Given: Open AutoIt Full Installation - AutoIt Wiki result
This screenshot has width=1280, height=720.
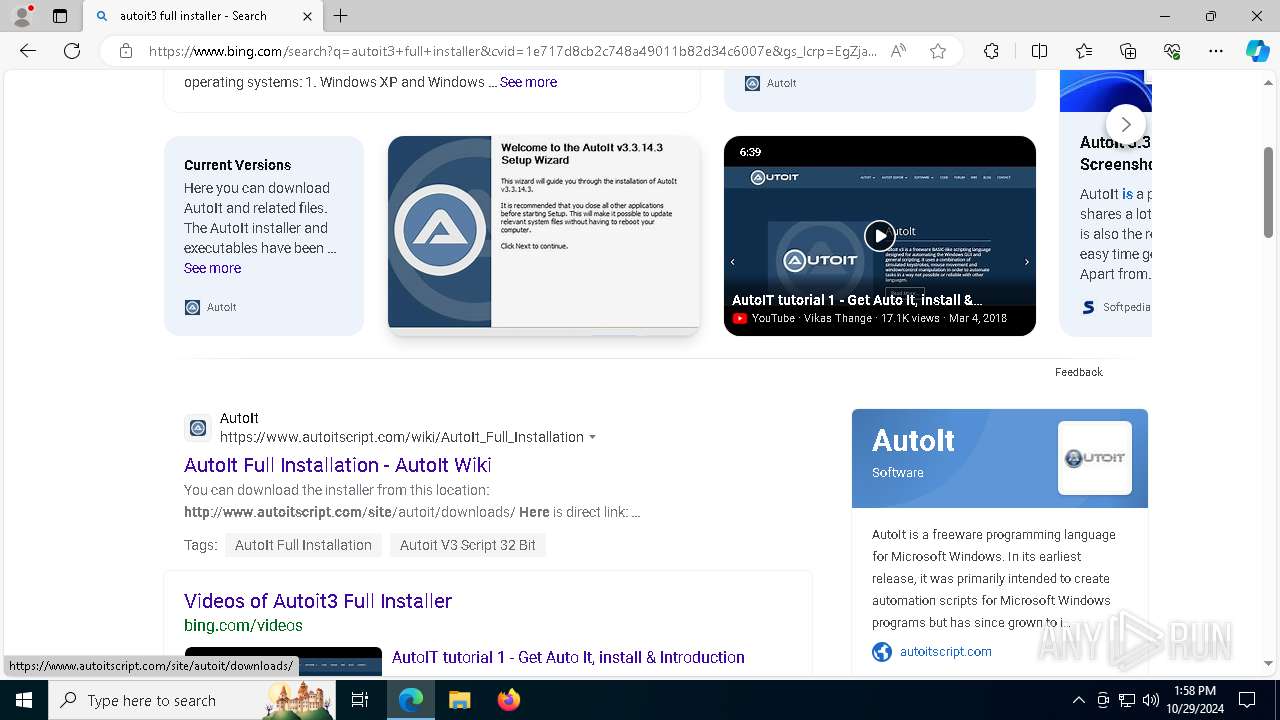Looking at the screenshot, I should [338, 465].
